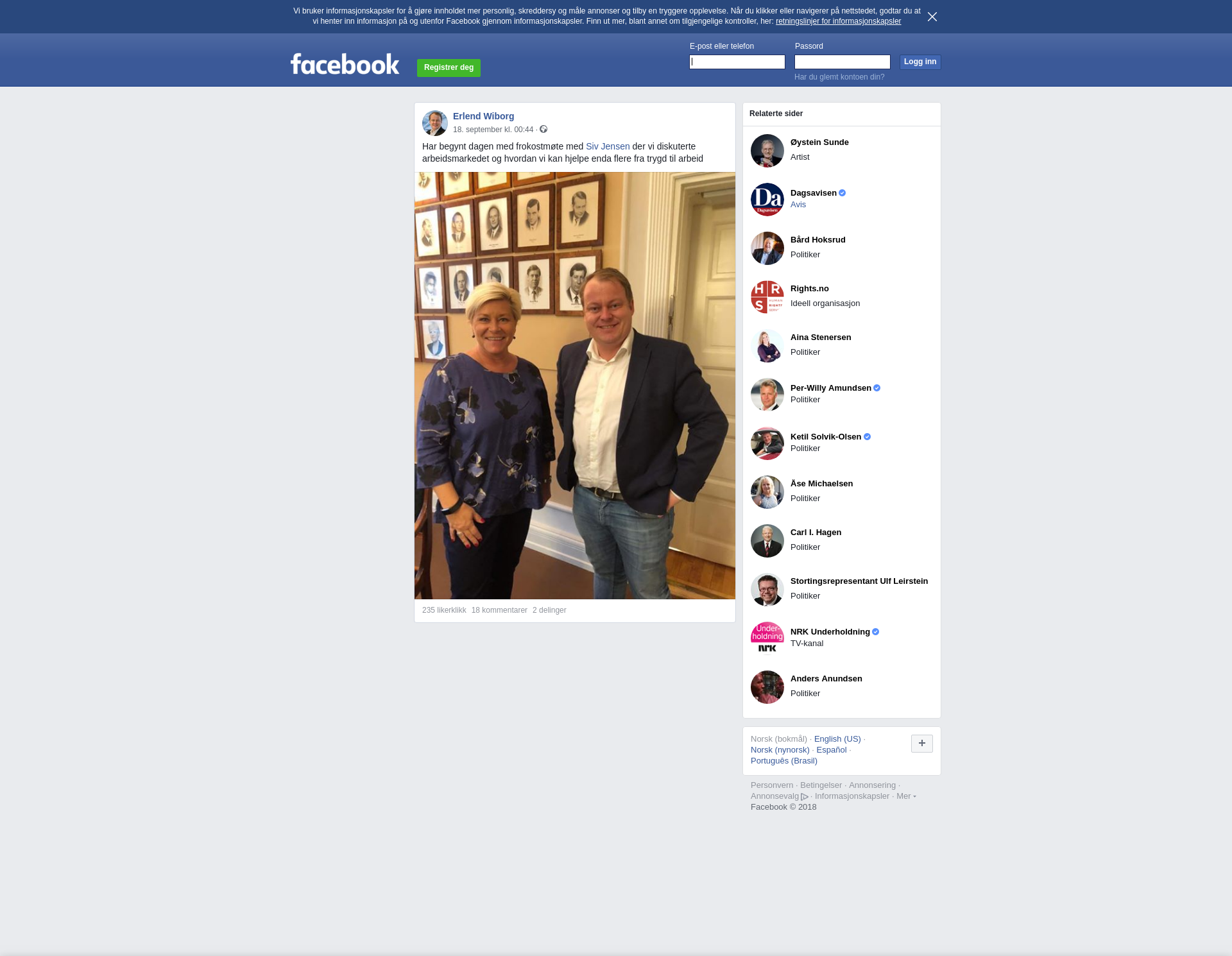Switch language to English (US)
Screen dimensions: 1232x956
point(837,739)
